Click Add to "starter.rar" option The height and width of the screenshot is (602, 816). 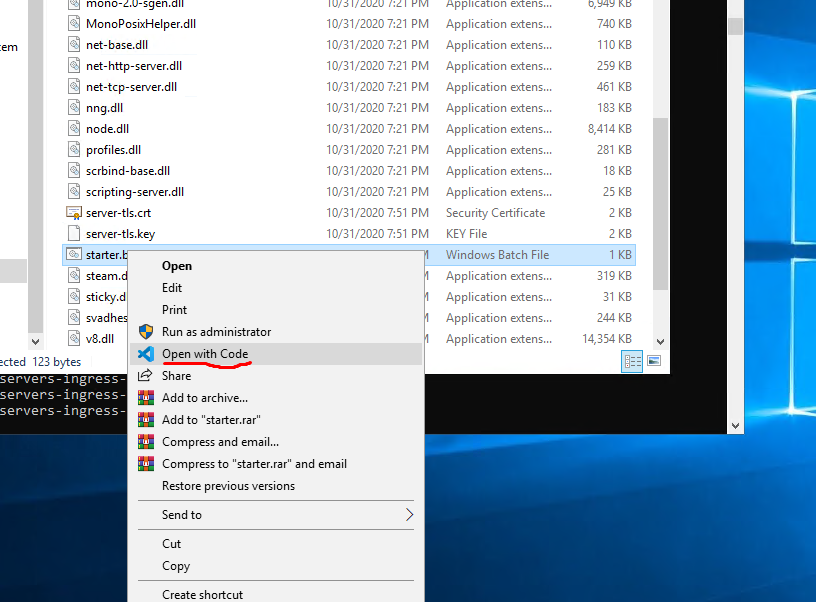[x=211, y=420]
